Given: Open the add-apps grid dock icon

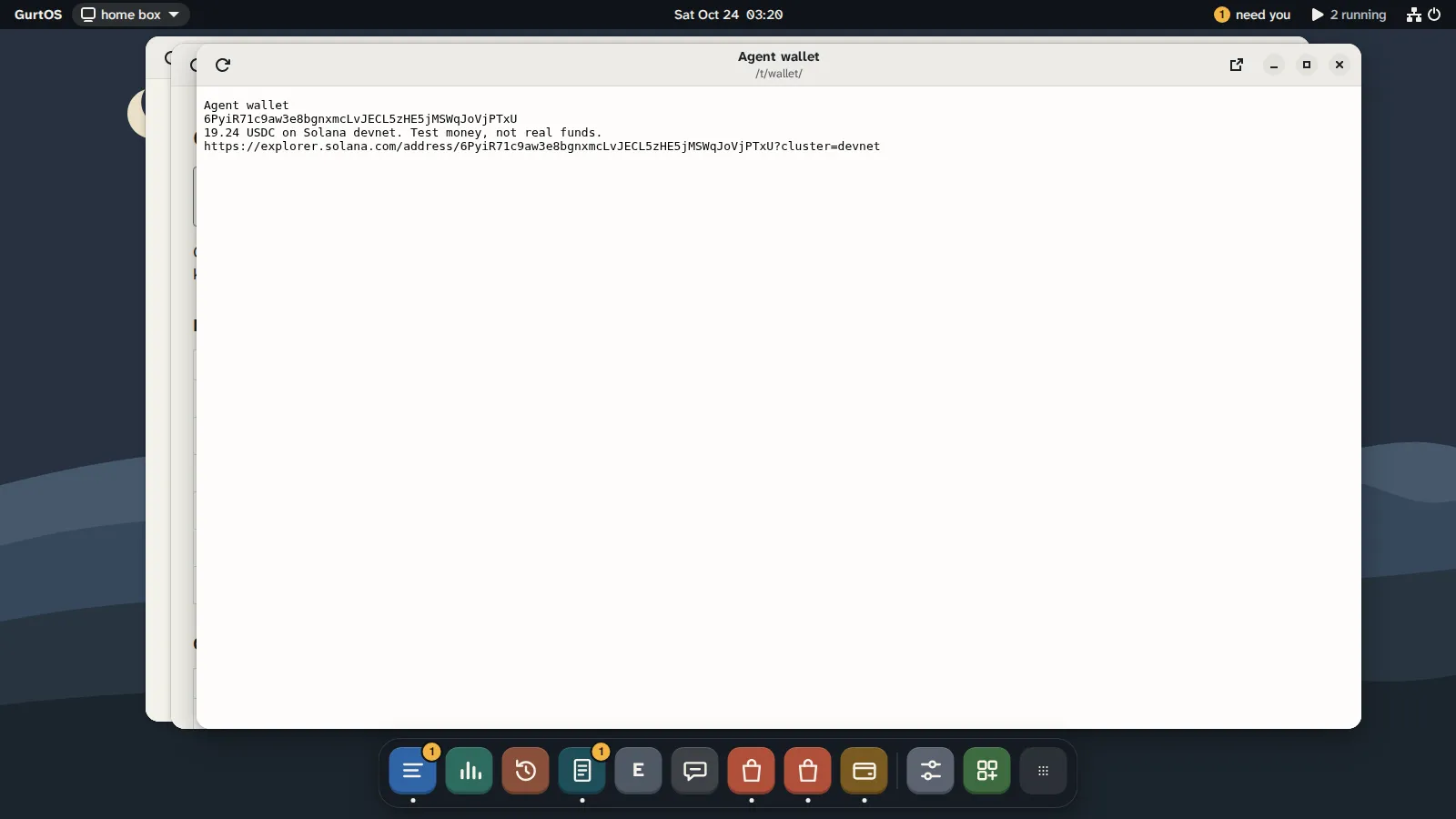Looking at the screenshot, I should coord(987,771).
